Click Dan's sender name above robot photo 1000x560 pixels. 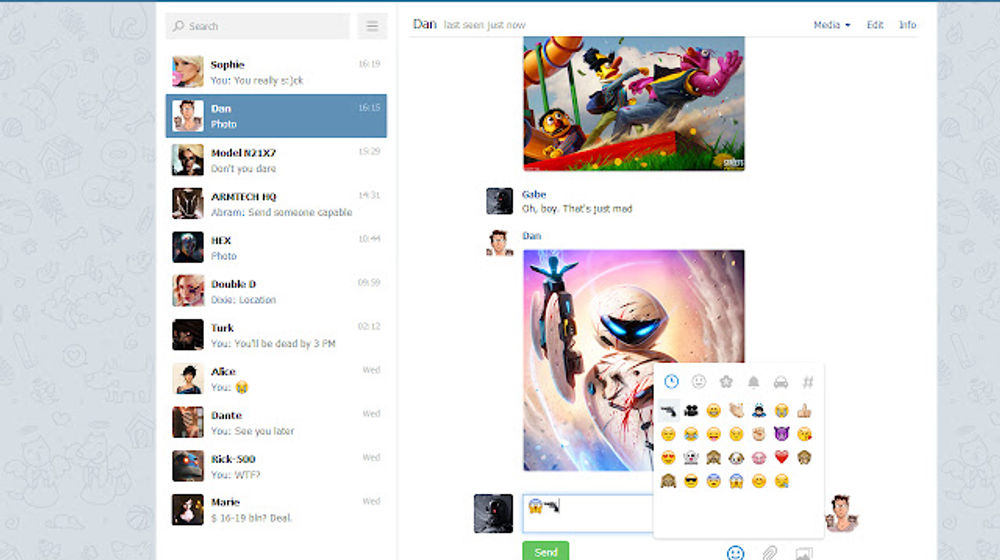click(x=531, y=236)
